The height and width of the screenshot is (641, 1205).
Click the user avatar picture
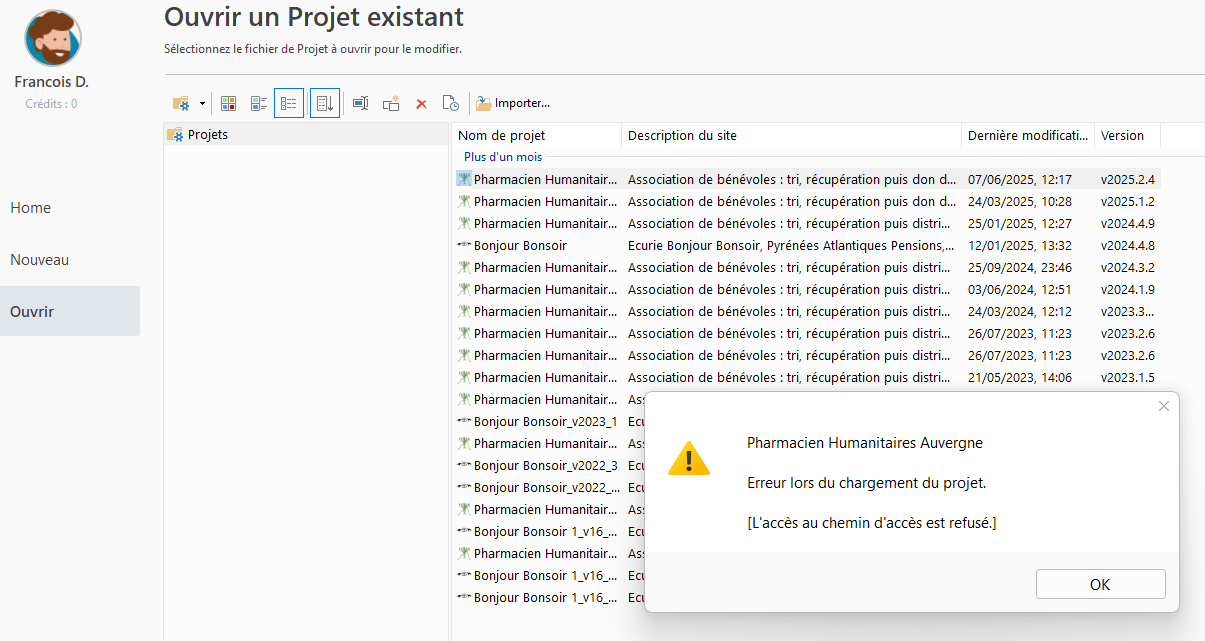click(52, 38)
